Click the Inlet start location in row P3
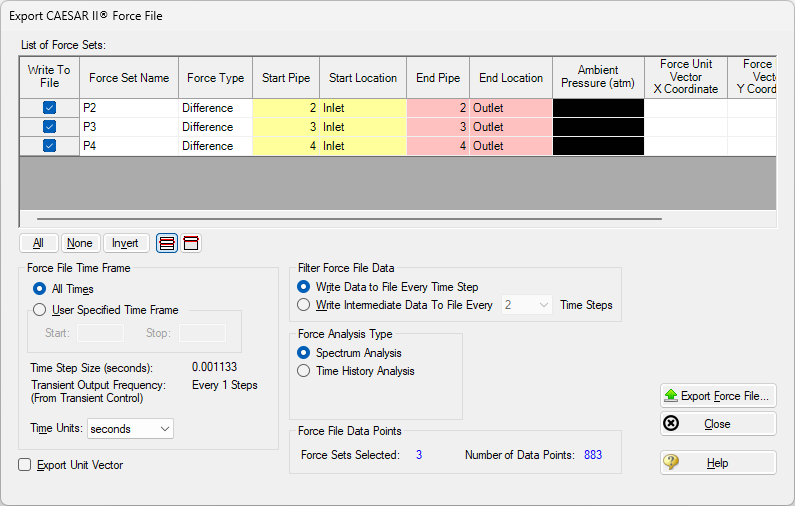The width and height of the screenshot is (795, 506). click(x=363, y=127)
